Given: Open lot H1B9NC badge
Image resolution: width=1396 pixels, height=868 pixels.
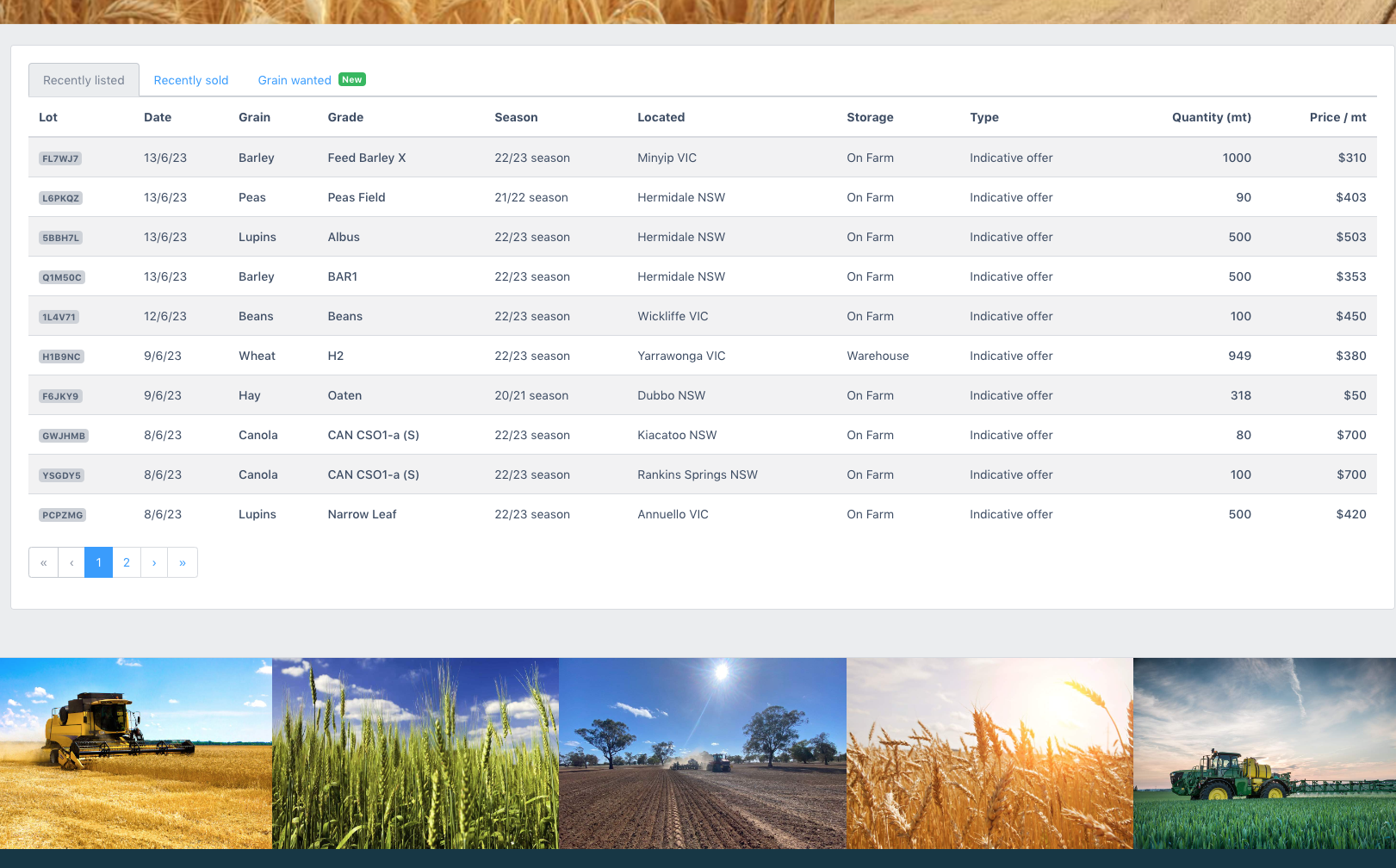Looking at the screenshot, I should point(61,356).
